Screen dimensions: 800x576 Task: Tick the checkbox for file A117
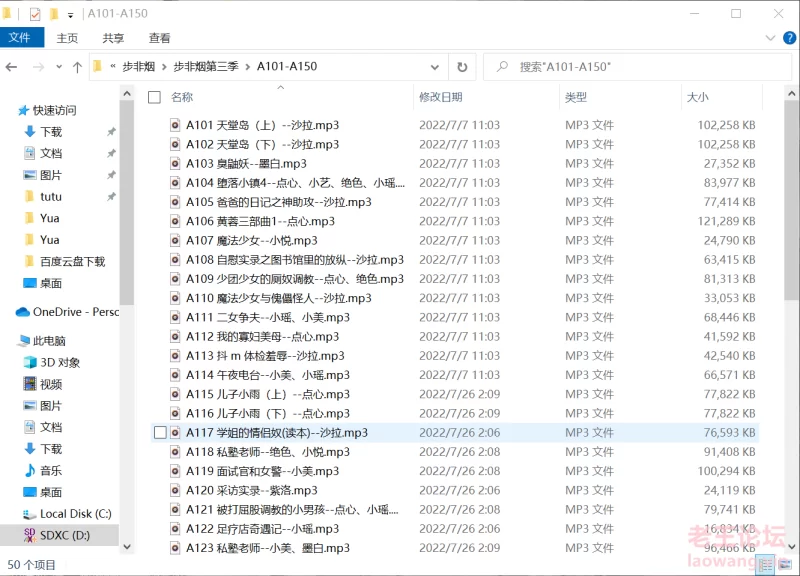[160, 433]
